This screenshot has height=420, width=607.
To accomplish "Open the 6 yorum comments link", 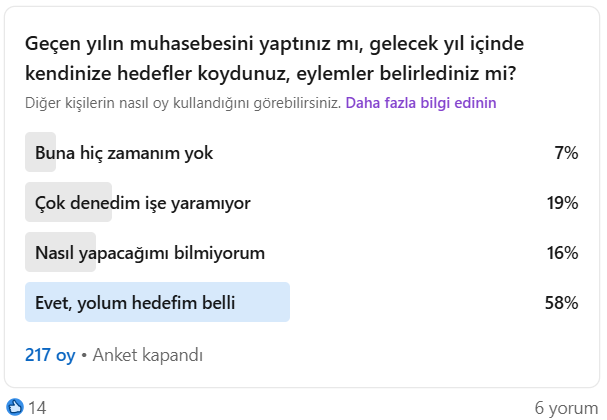I will pyautogui.click(x=566, y=408).
